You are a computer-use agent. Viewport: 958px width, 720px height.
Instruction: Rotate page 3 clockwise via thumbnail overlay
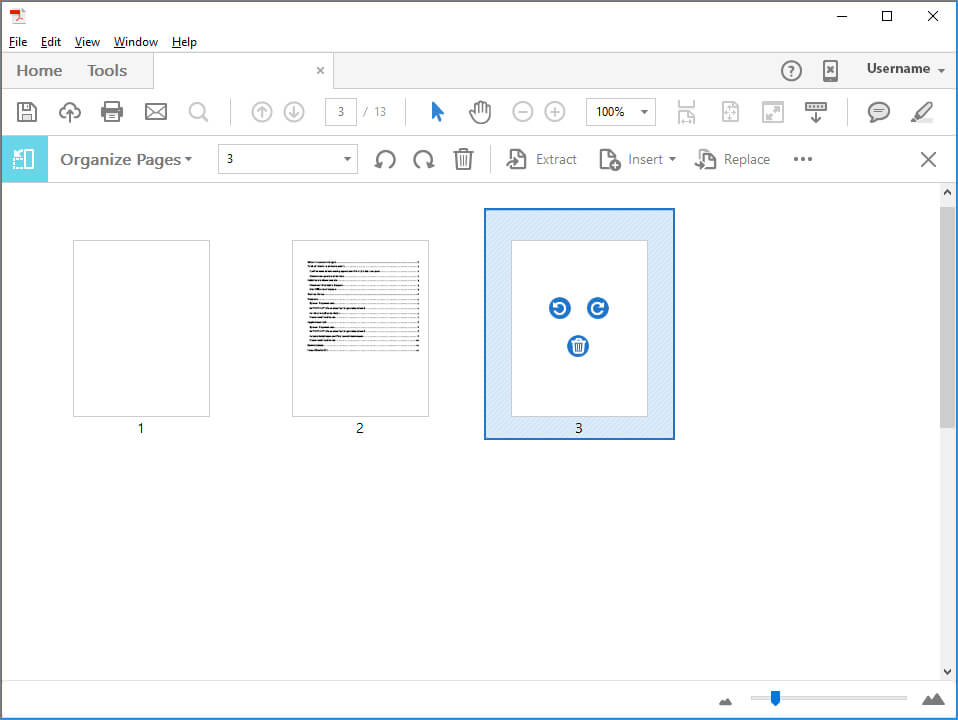(x=597, y=308)
